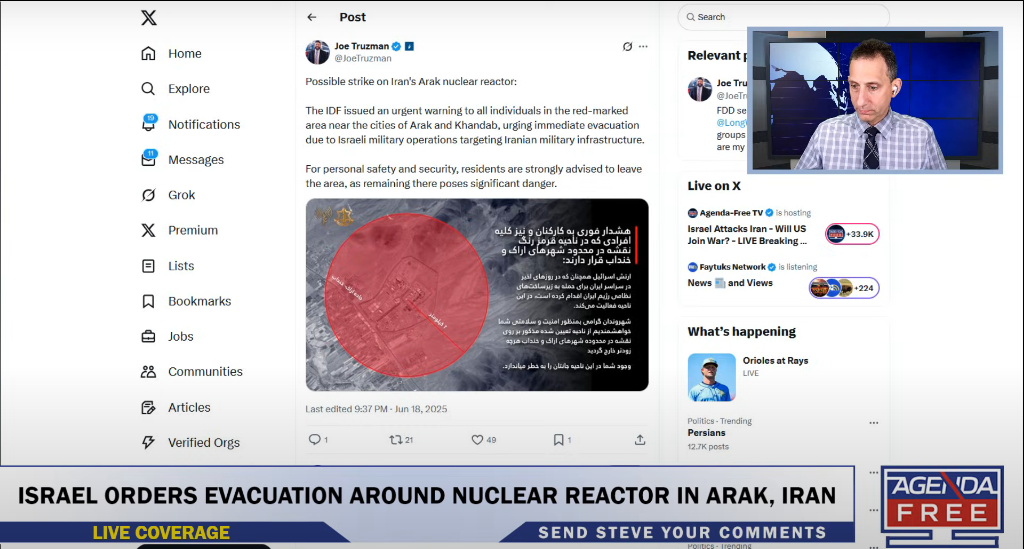Screen dimensions: 1024x549
Task: Open the Persians trending topic
Action: pyautogui.click(x=707, y=433)
